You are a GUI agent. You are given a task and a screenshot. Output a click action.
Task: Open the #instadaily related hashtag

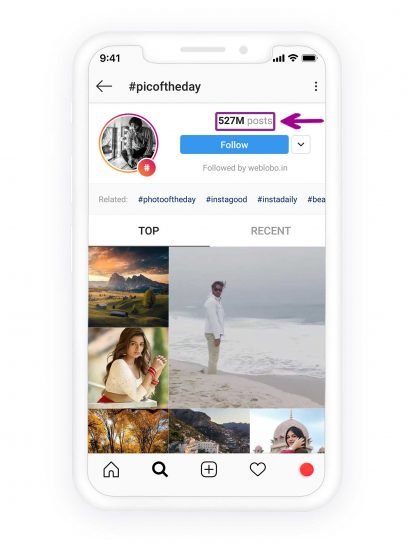(x=277, y=199)
